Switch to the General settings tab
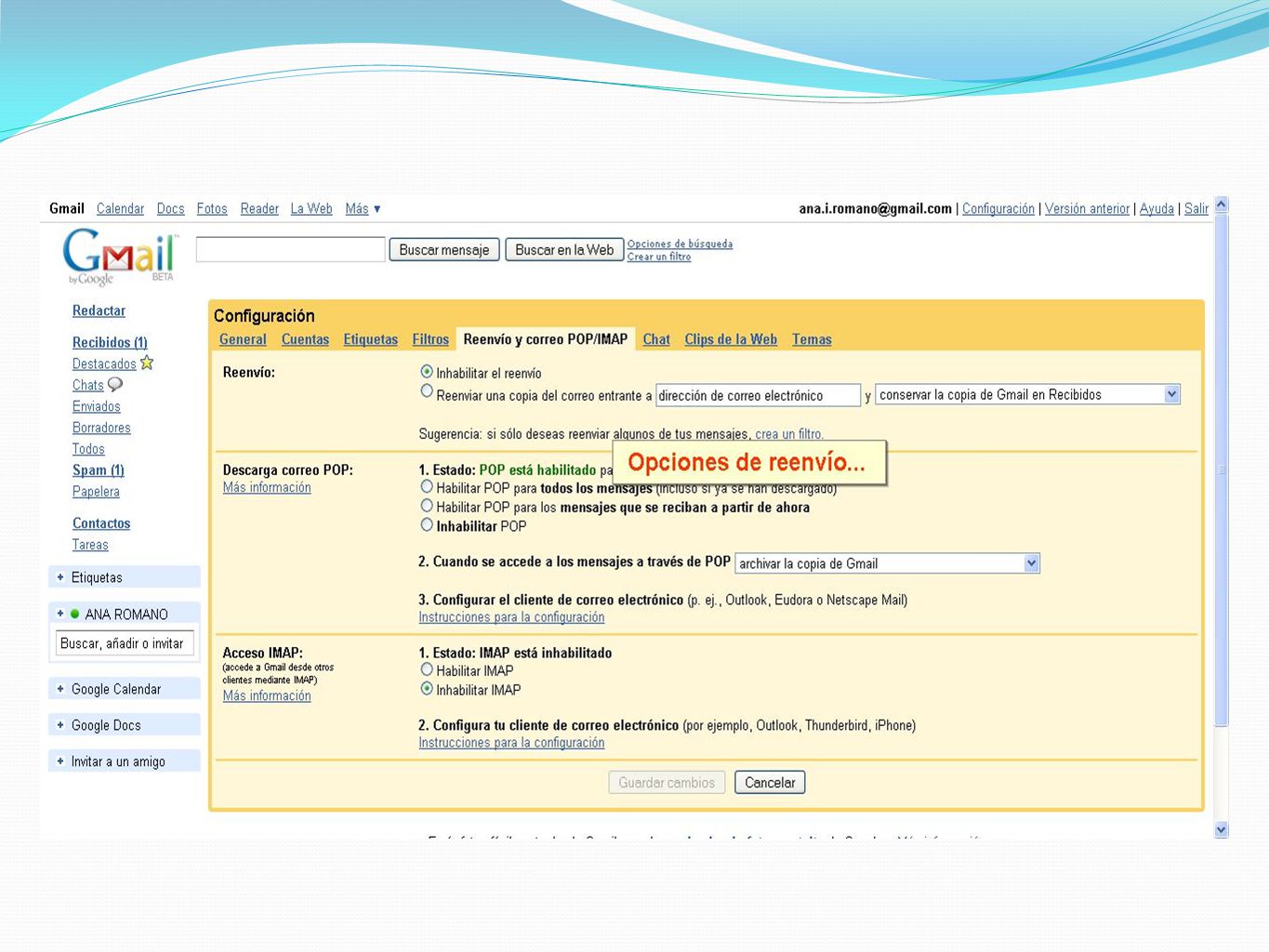 pyautogui.click(x=243, y=339)
